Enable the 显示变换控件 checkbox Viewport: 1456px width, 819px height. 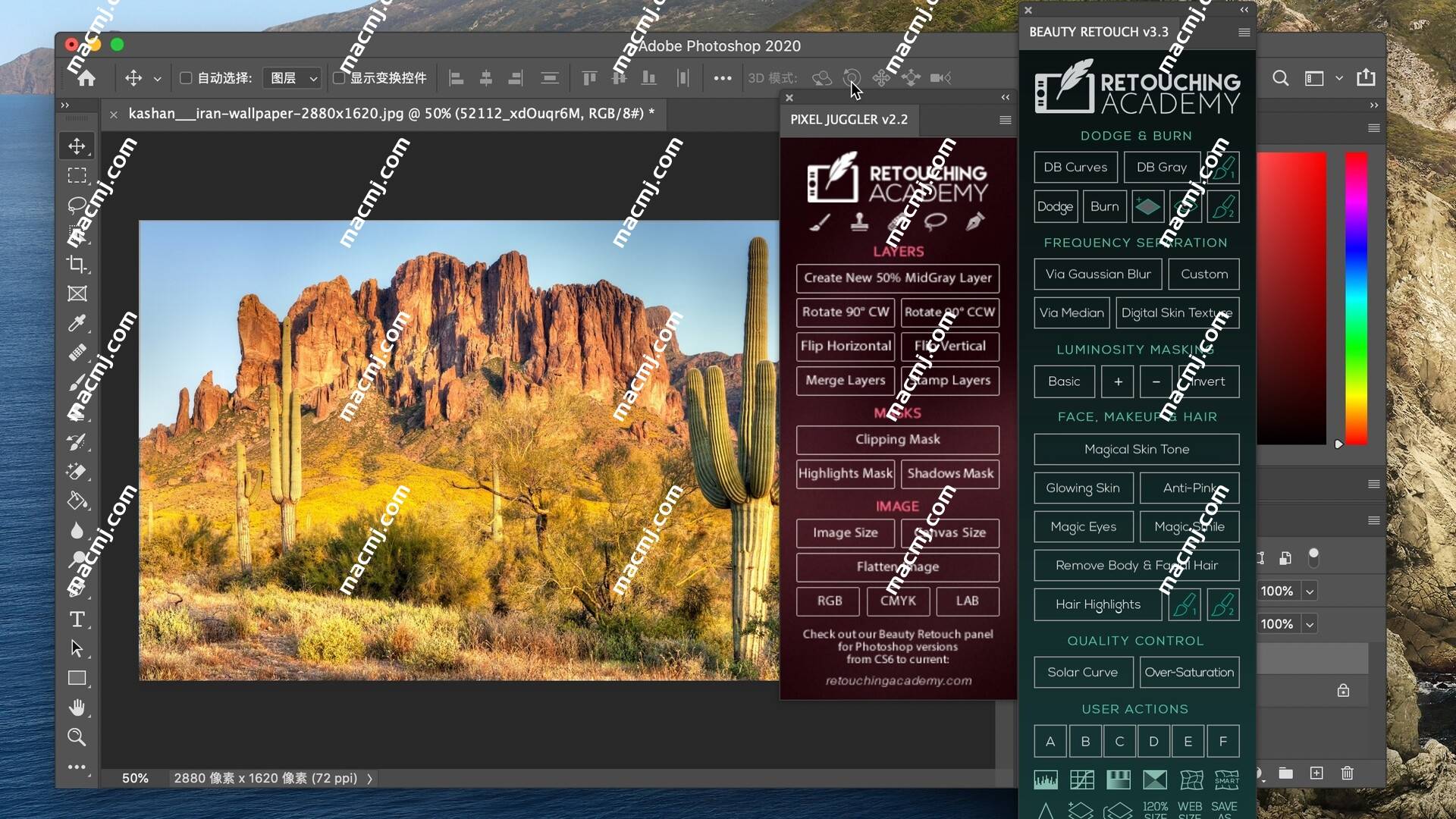coord(339,77)
